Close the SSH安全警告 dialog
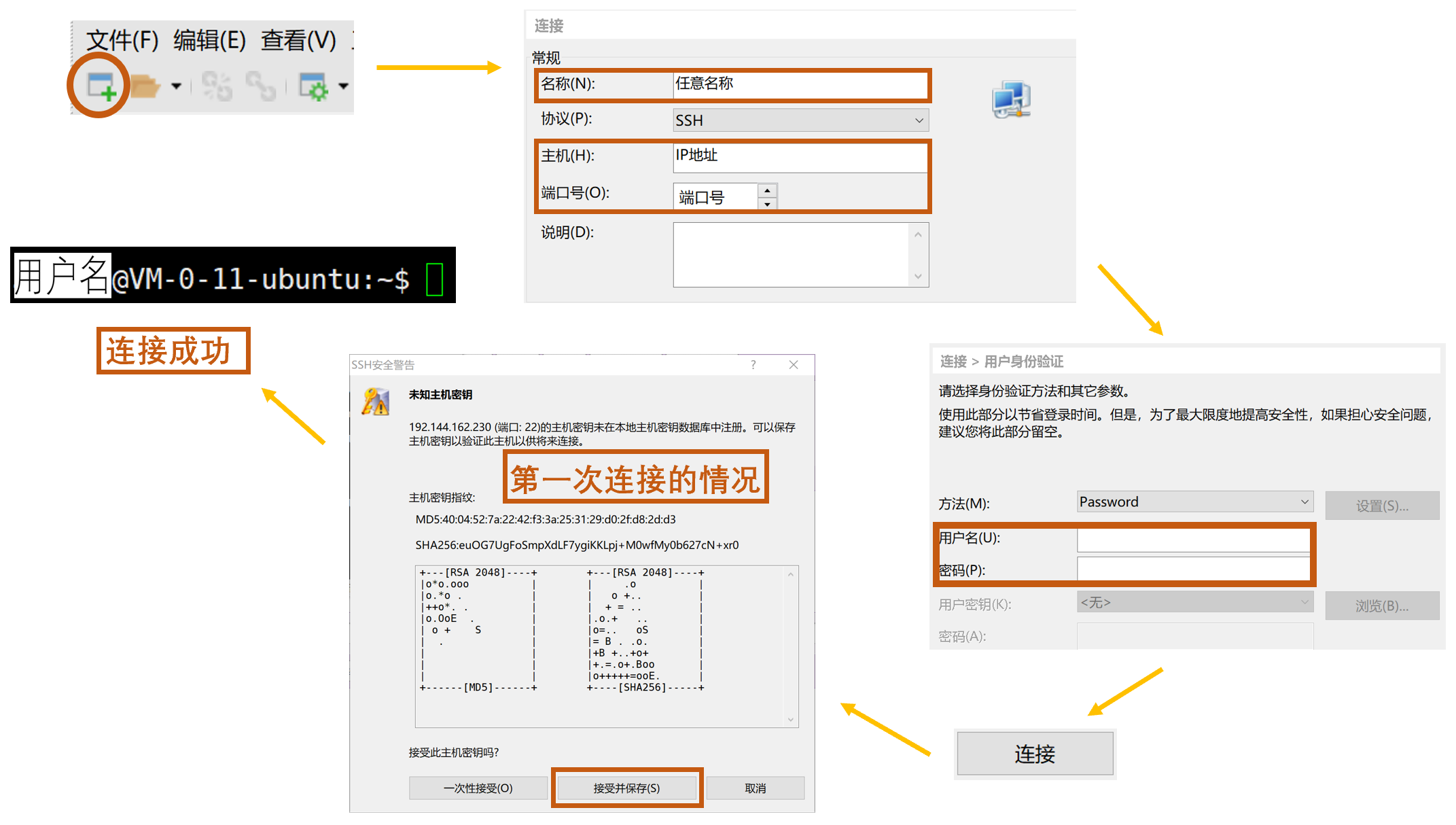 (793, 365)
